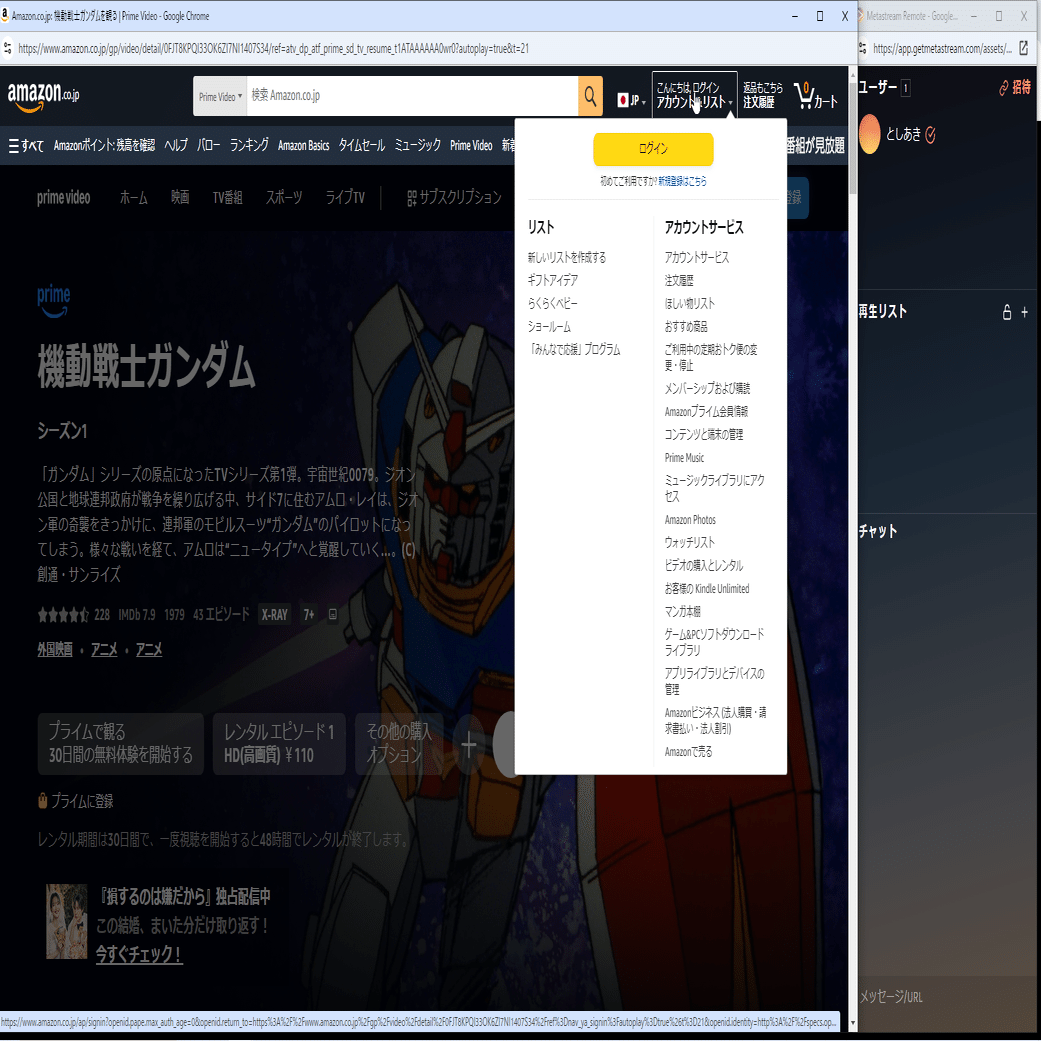Click the 今すぐチェック! promotion link
The width and height of the screenshot is (1041, 1041).
pyautogui.click(x=139, y=954)
